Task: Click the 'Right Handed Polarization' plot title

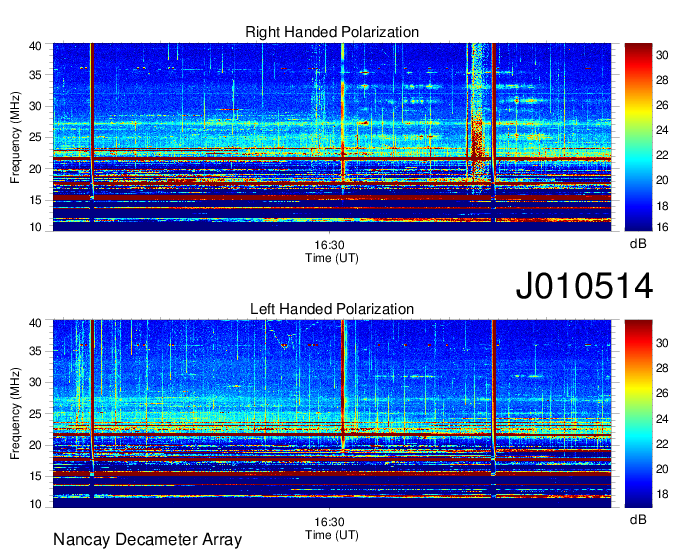Action: point(332,32)
